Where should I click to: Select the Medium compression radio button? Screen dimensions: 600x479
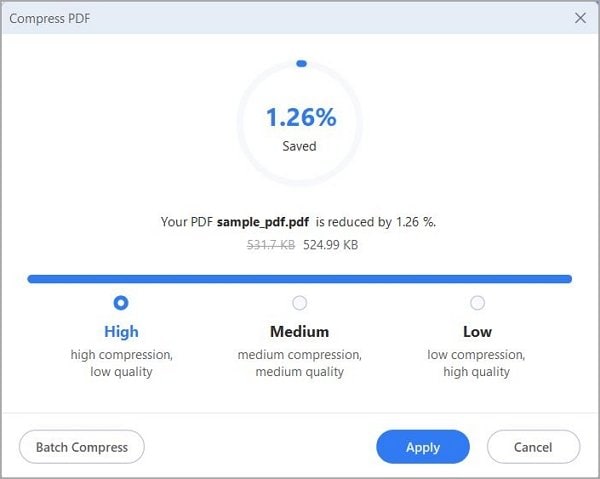pos(299,302)
